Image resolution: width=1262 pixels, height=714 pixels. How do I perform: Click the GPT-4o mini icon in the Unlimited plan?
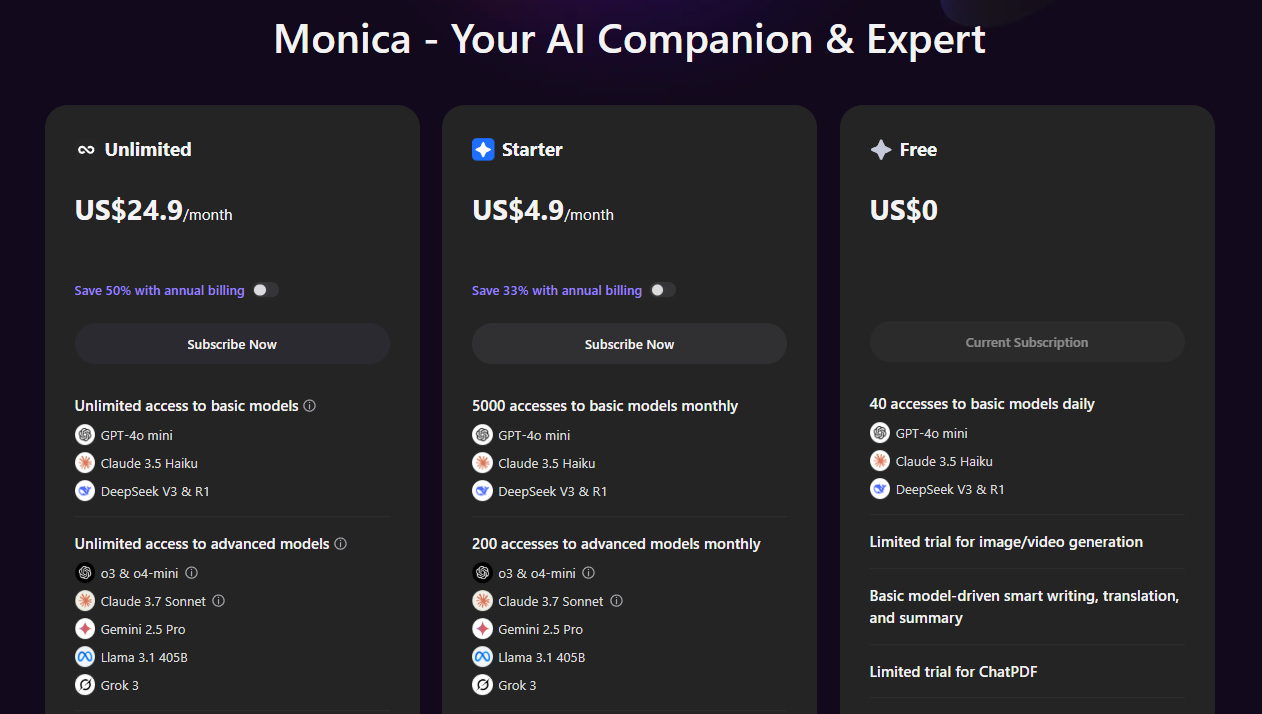click(x=85, y=435)
